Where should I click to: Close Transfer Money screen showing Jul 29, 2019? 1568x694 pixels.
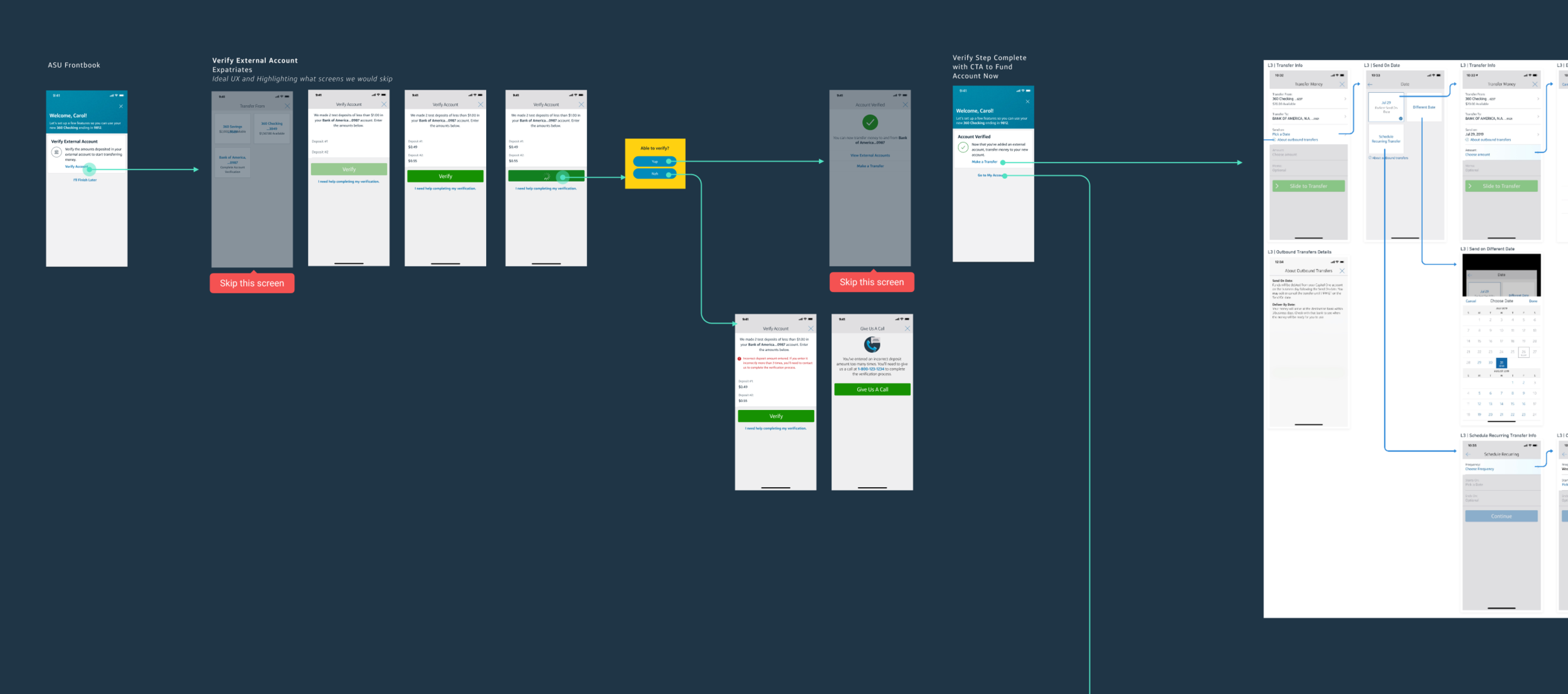coord(1535,84)
